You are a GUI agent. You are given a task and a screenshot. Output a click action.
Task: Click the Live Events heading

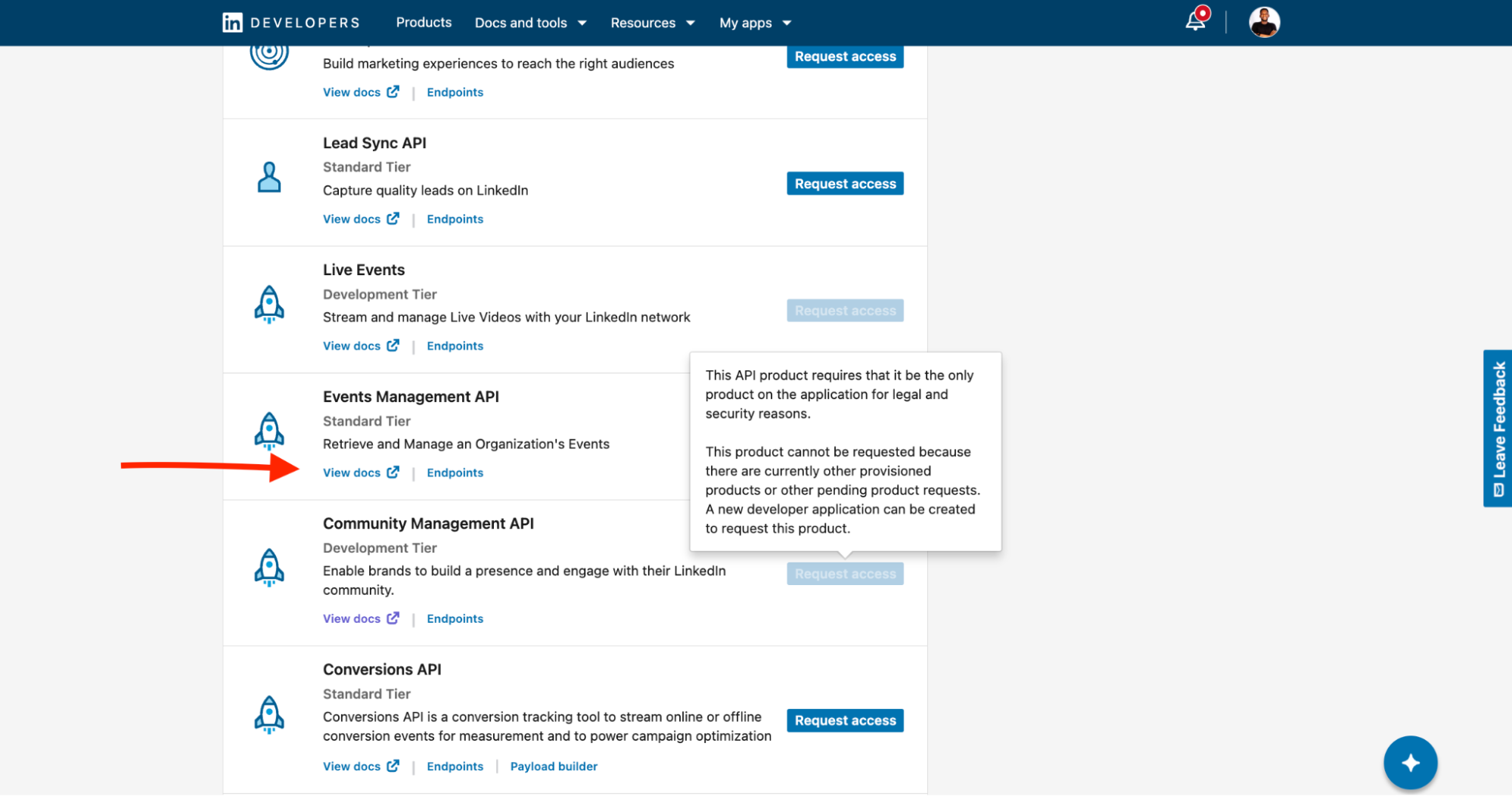364,270
